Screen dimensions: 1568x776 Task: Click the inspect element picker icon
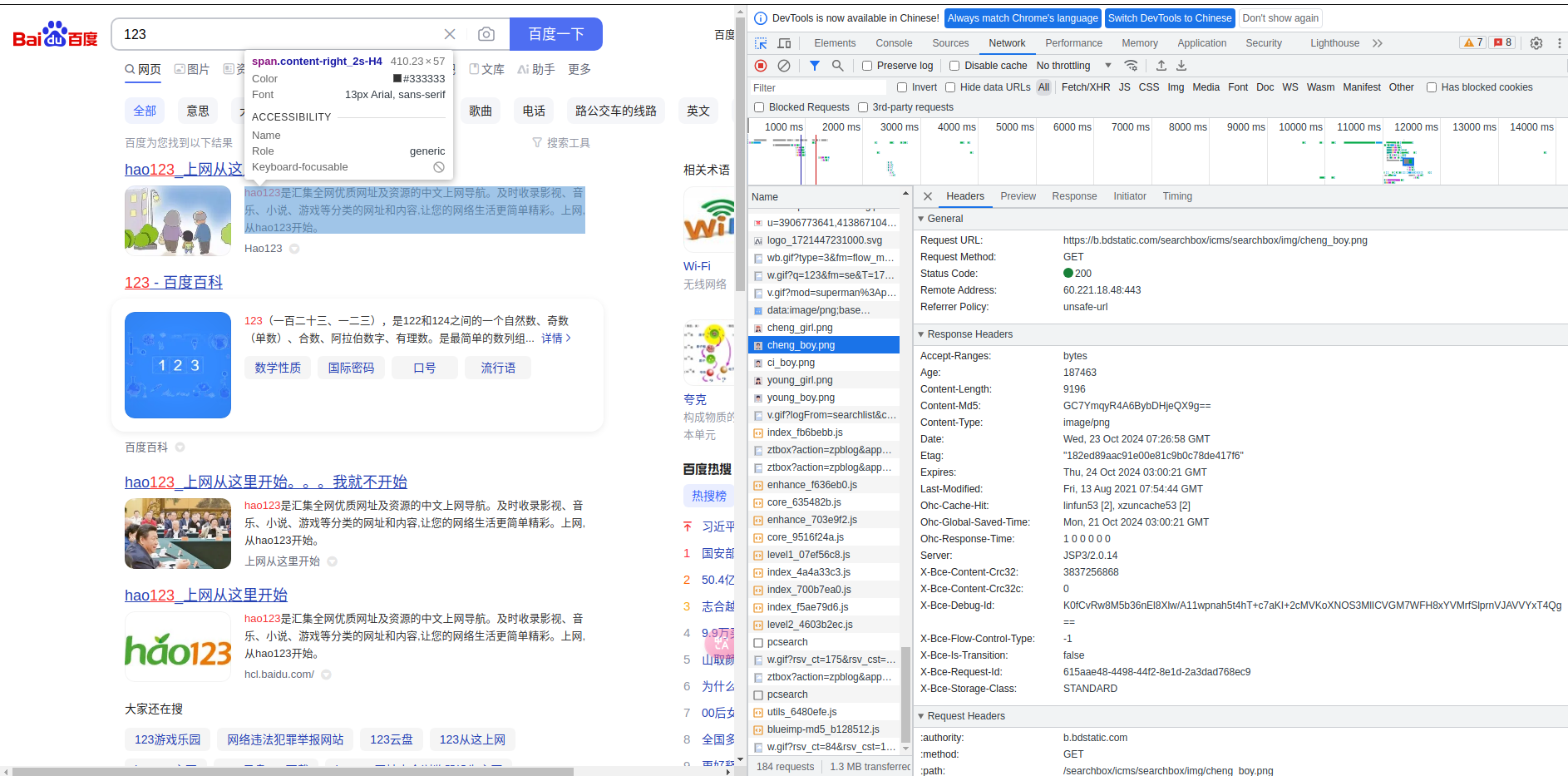click(761, 43)
